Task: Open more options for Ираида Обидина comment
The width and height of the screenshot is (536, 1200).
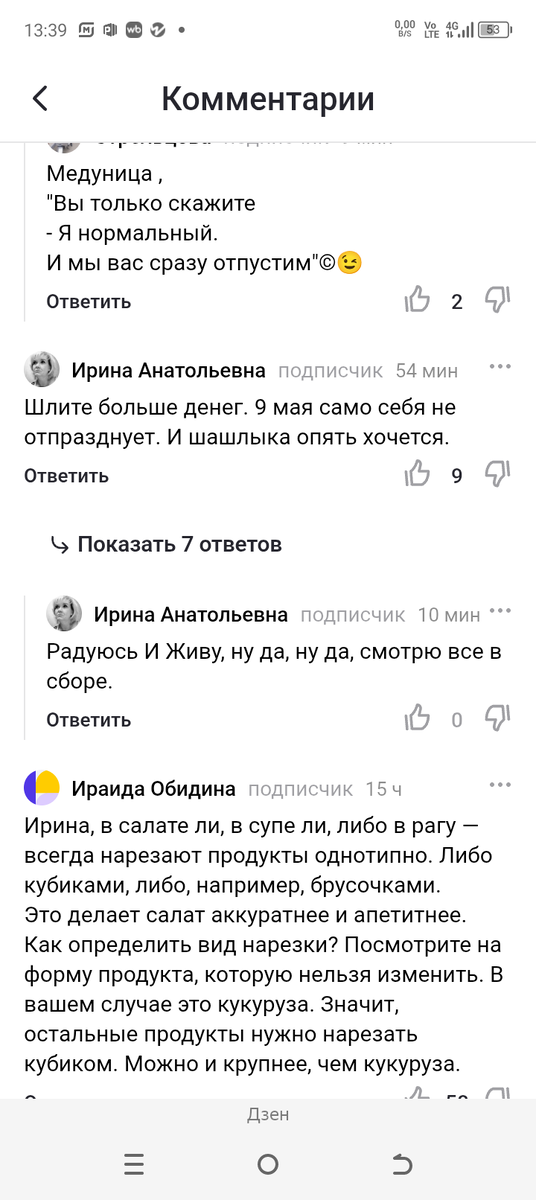Action: point(500,785)
